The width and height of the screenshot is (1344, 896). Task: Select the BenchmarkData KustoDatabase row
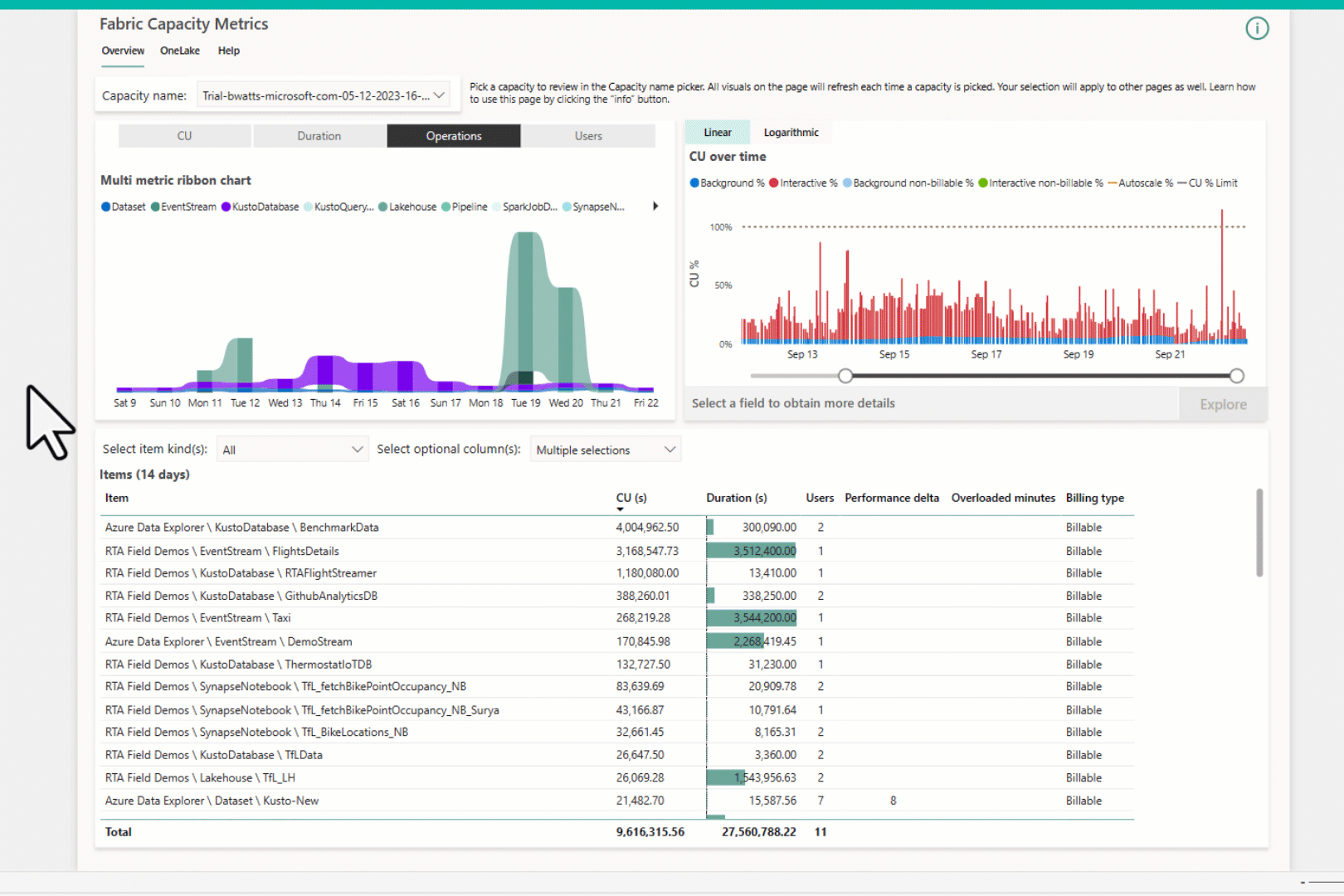pyautogui.click(x=616, y=528)
